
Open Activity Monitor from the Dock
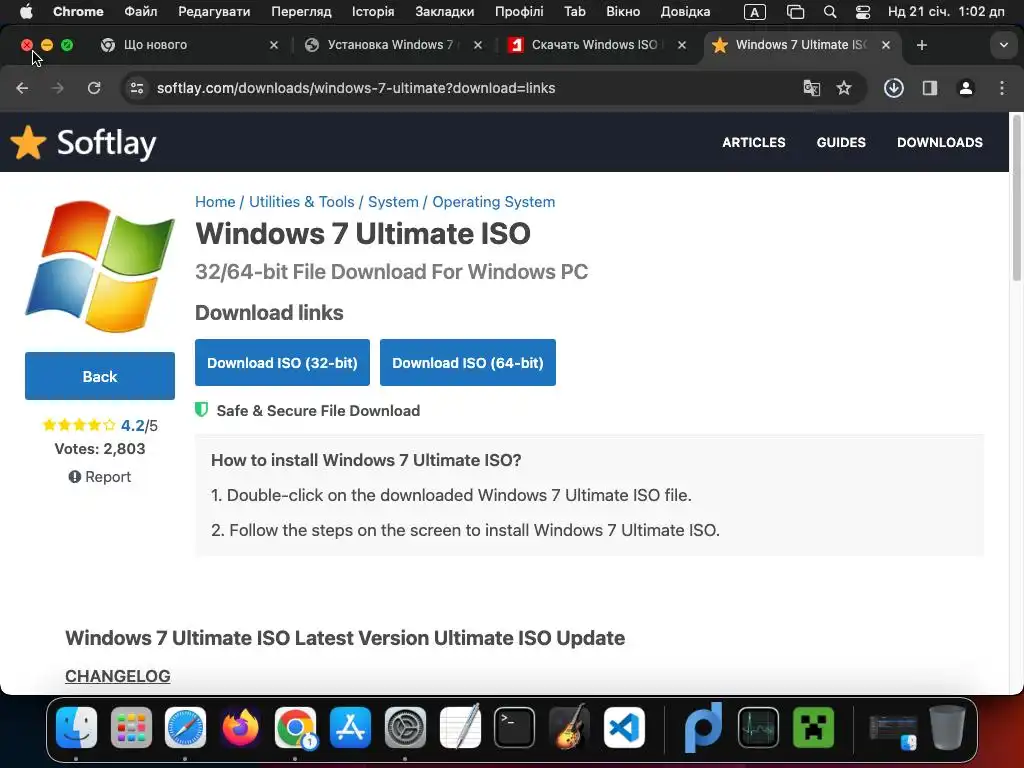pos(758,728)
